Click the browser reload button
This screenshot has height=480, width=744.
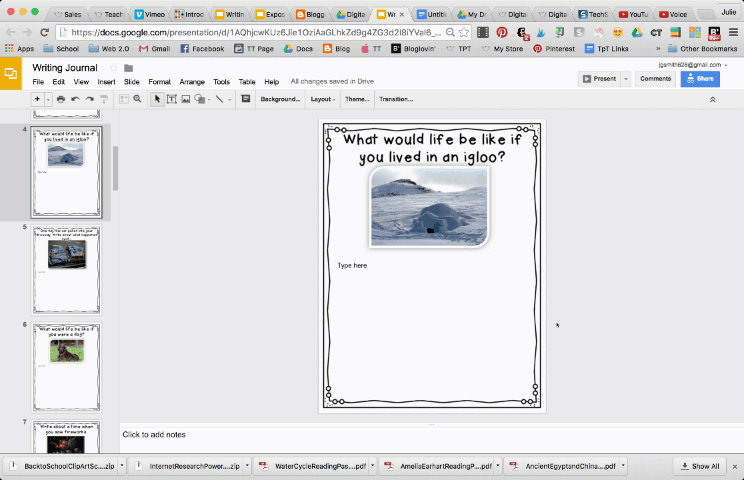pyautogui.click(x=44, y=32)
